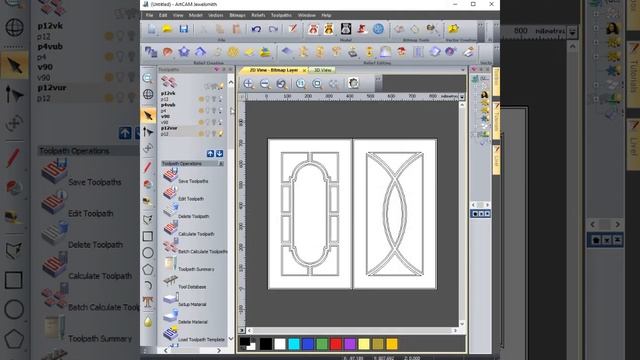Click Calculate Toolpath

189,229
